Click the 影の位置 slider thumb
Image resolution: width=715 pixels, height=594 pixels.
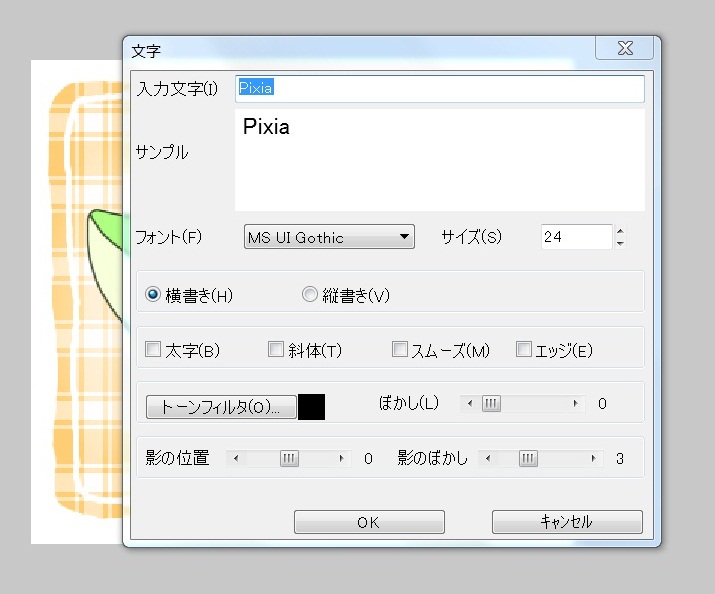click(x=289, y=458)
